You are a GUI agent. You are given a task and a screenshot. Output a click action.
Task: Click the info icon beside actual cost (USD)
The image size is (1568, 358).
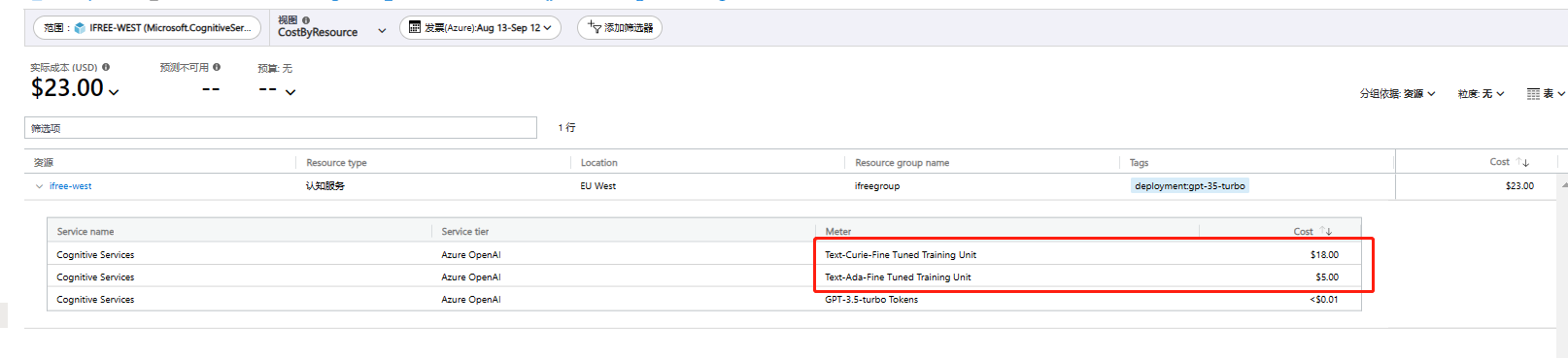tap(106, 67)
